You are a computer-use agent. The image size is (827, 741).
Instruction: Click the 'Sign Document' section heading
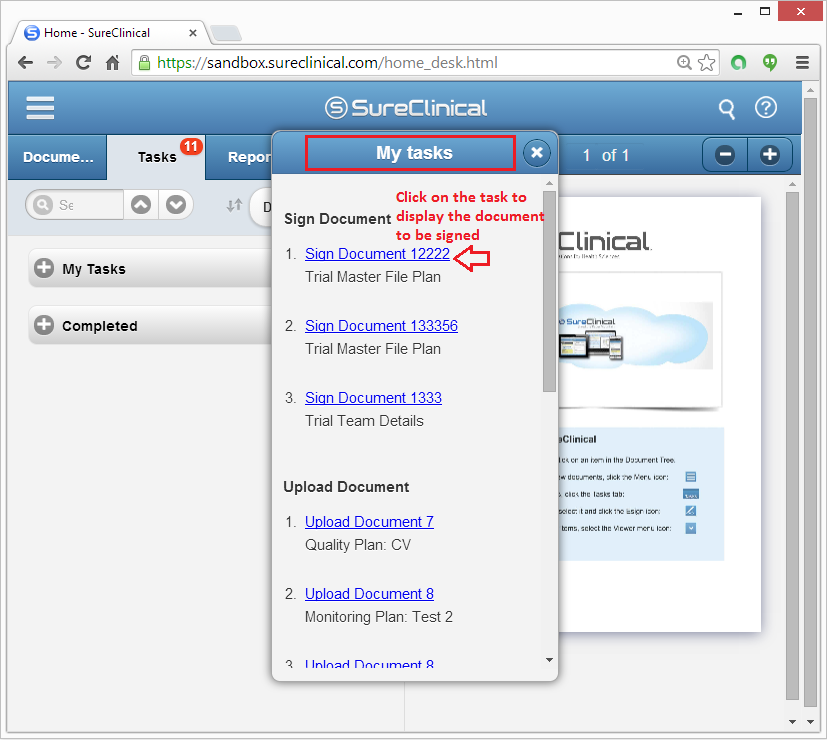338,218
